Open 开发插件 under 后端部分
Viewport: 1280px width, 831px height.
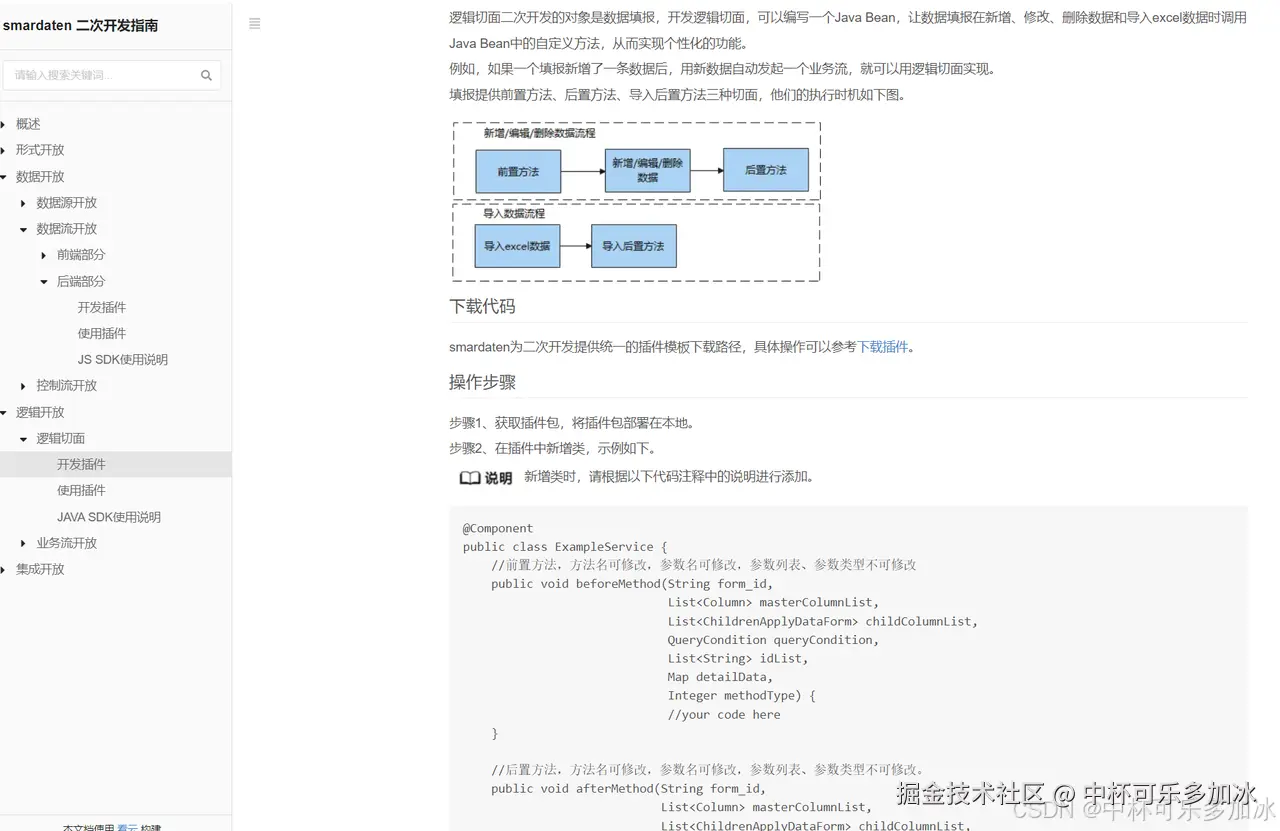(102, 308)
